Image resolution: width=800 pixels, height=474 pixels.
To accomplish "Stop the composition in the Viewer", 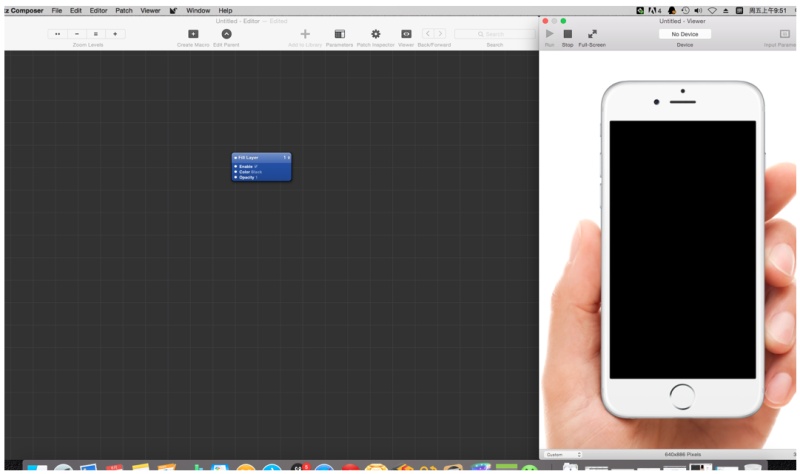I will point(567,34).
